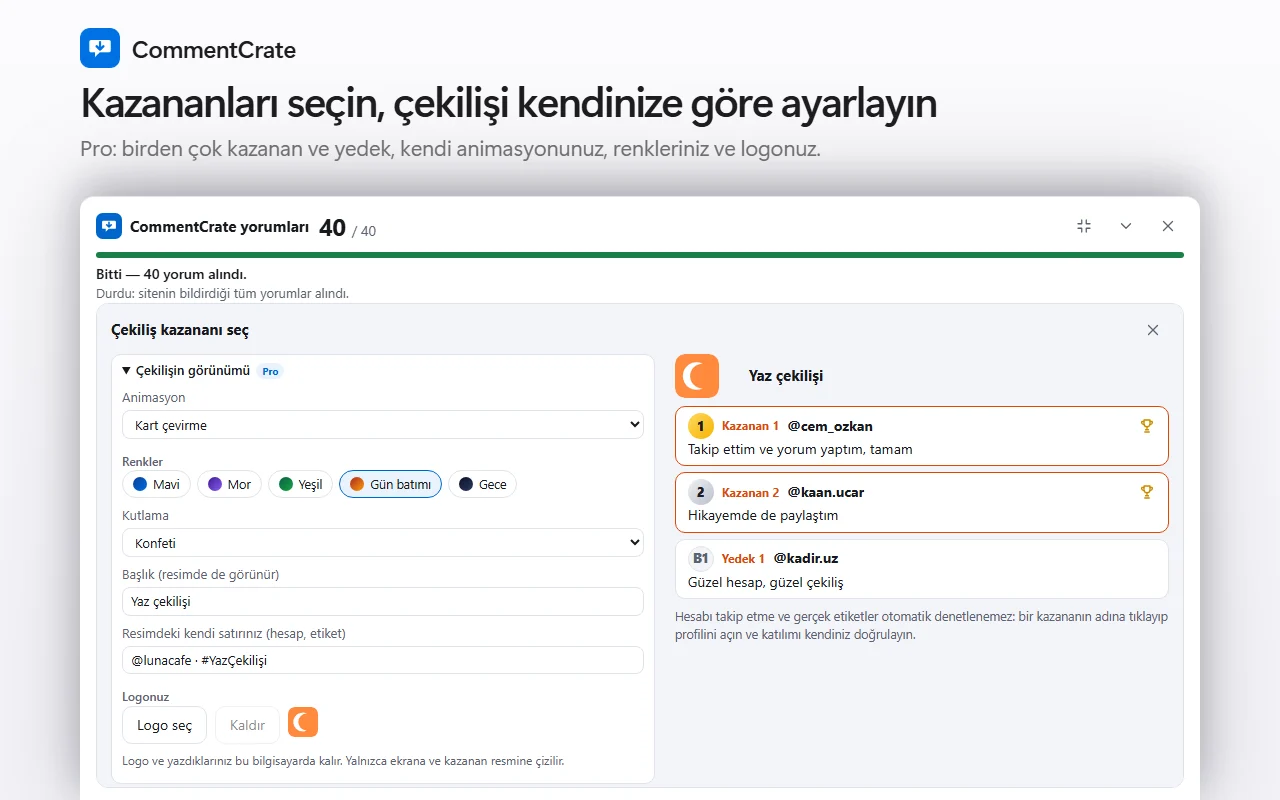
Task: Open @cem_ozkan winner profile link
Action: tap(830, 426)
